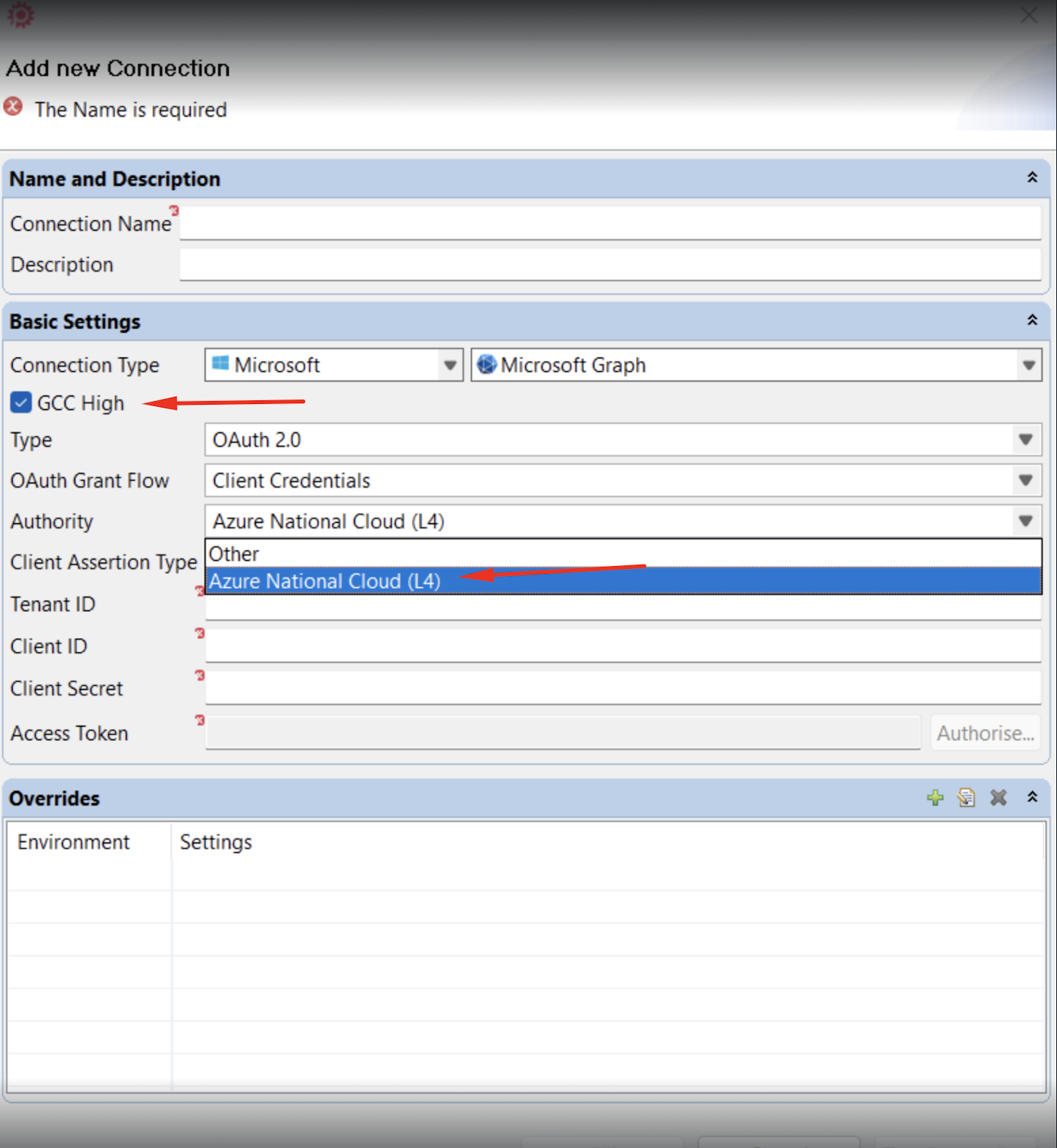Open the Microsoft Graph dropdown
This screenshot has width=1057, height=1148.
tap(1028, 365)
